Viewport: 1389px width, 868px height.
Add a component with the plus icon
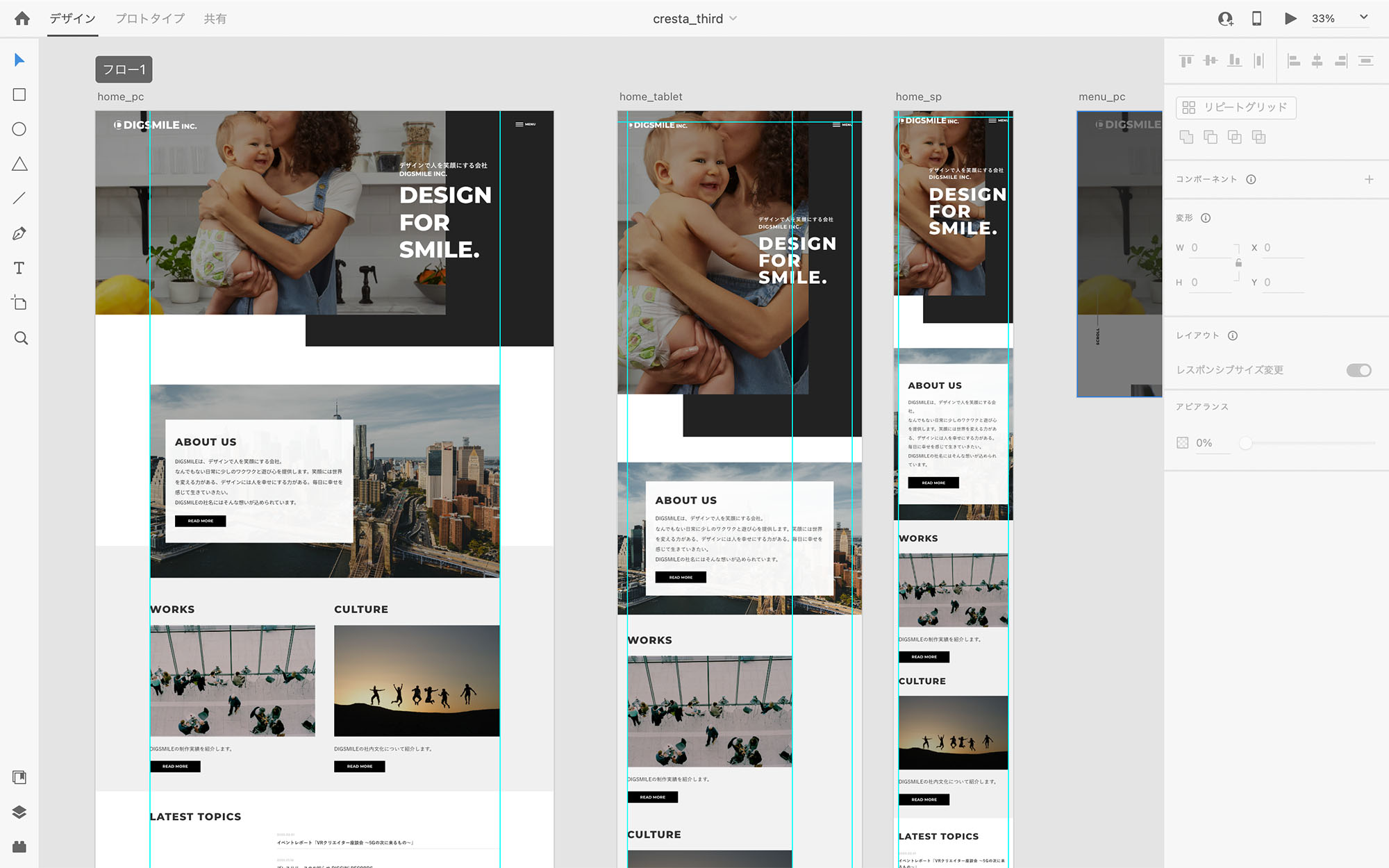[x=1369, y=179]
